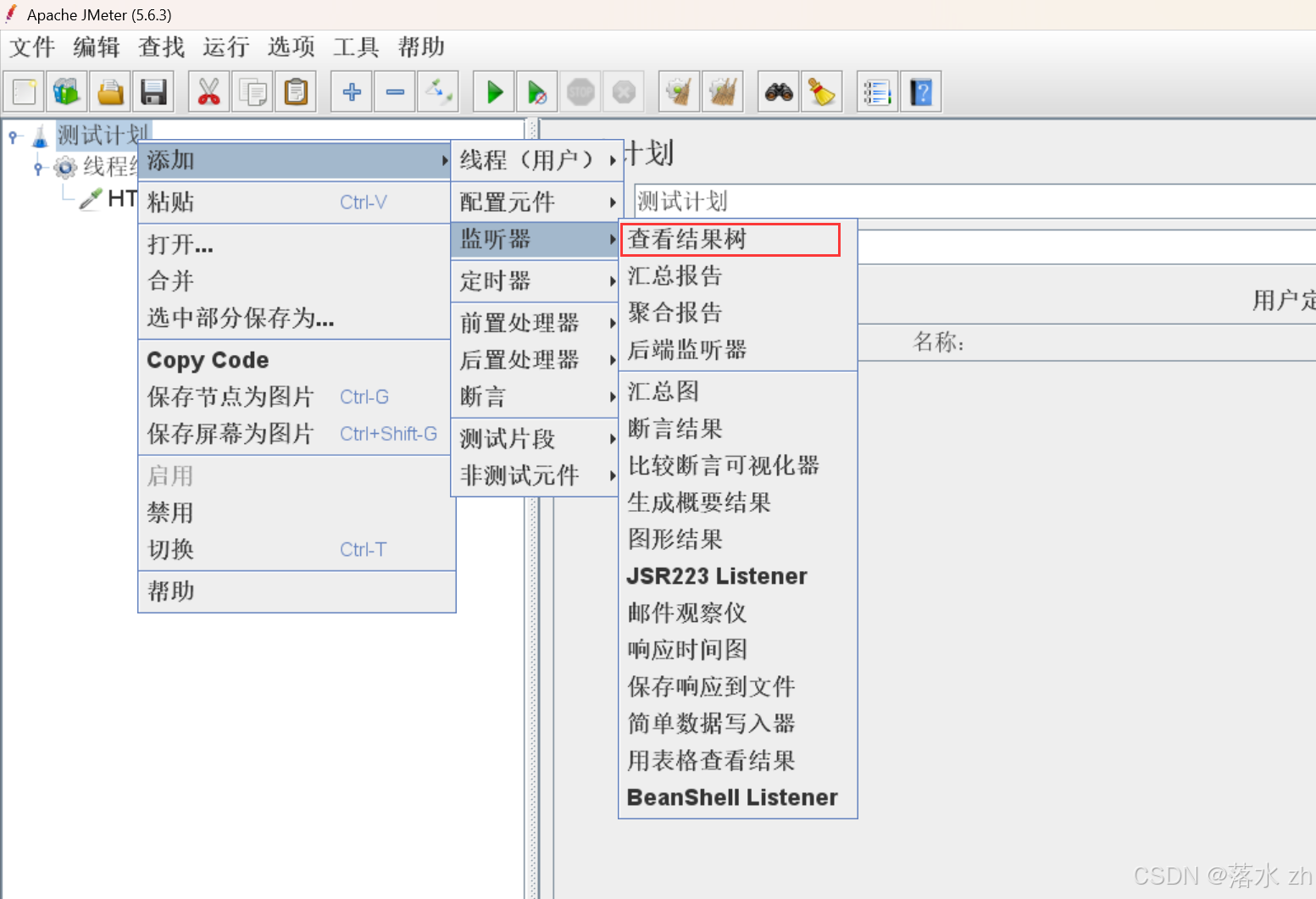
Task: Collapse the 线程组 tree node toggle
Action: (x=38, y=168)
